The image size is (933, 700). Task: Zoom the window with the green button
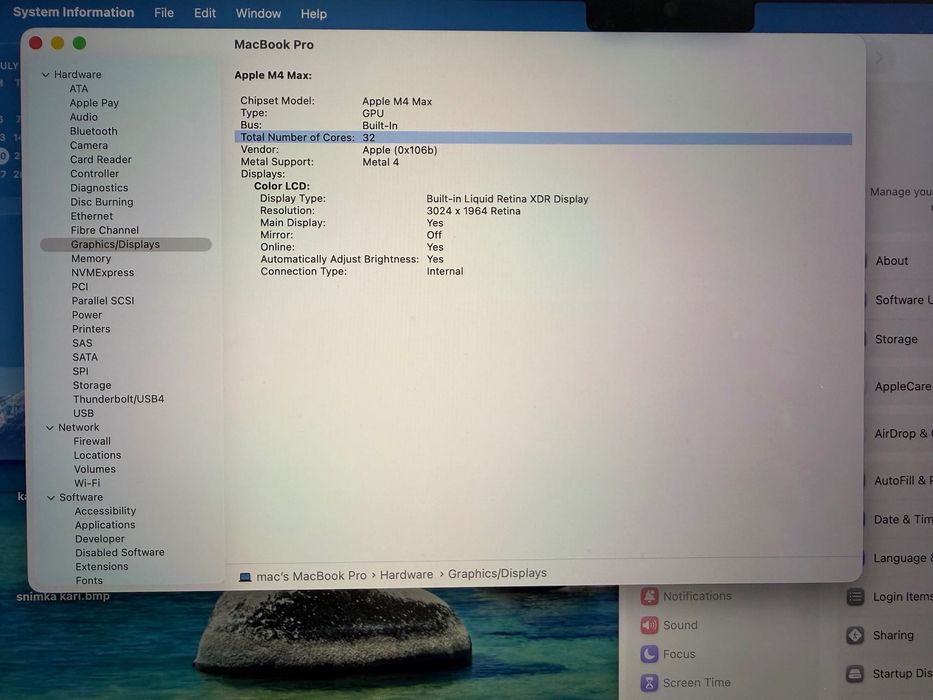point(80,43)
